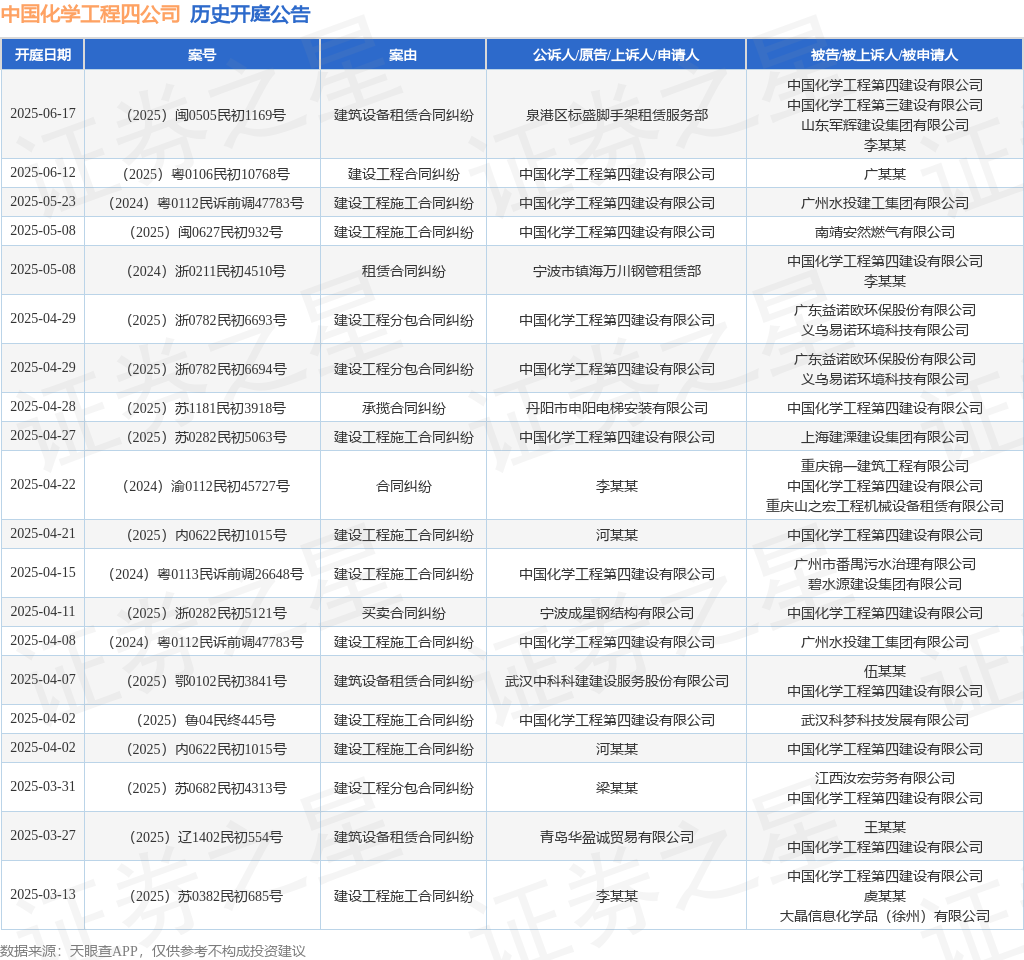Click defendant 虞某某
This screenshot has width=1024, height=960.
pos(885,896)
